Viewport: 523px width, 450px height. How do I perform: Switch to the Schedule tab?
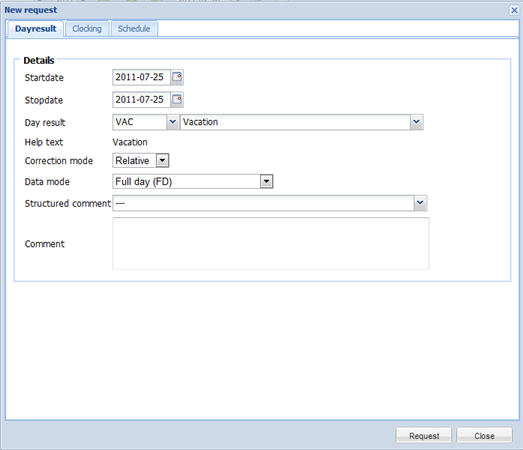pyautogui.click(x=134, y=29)
